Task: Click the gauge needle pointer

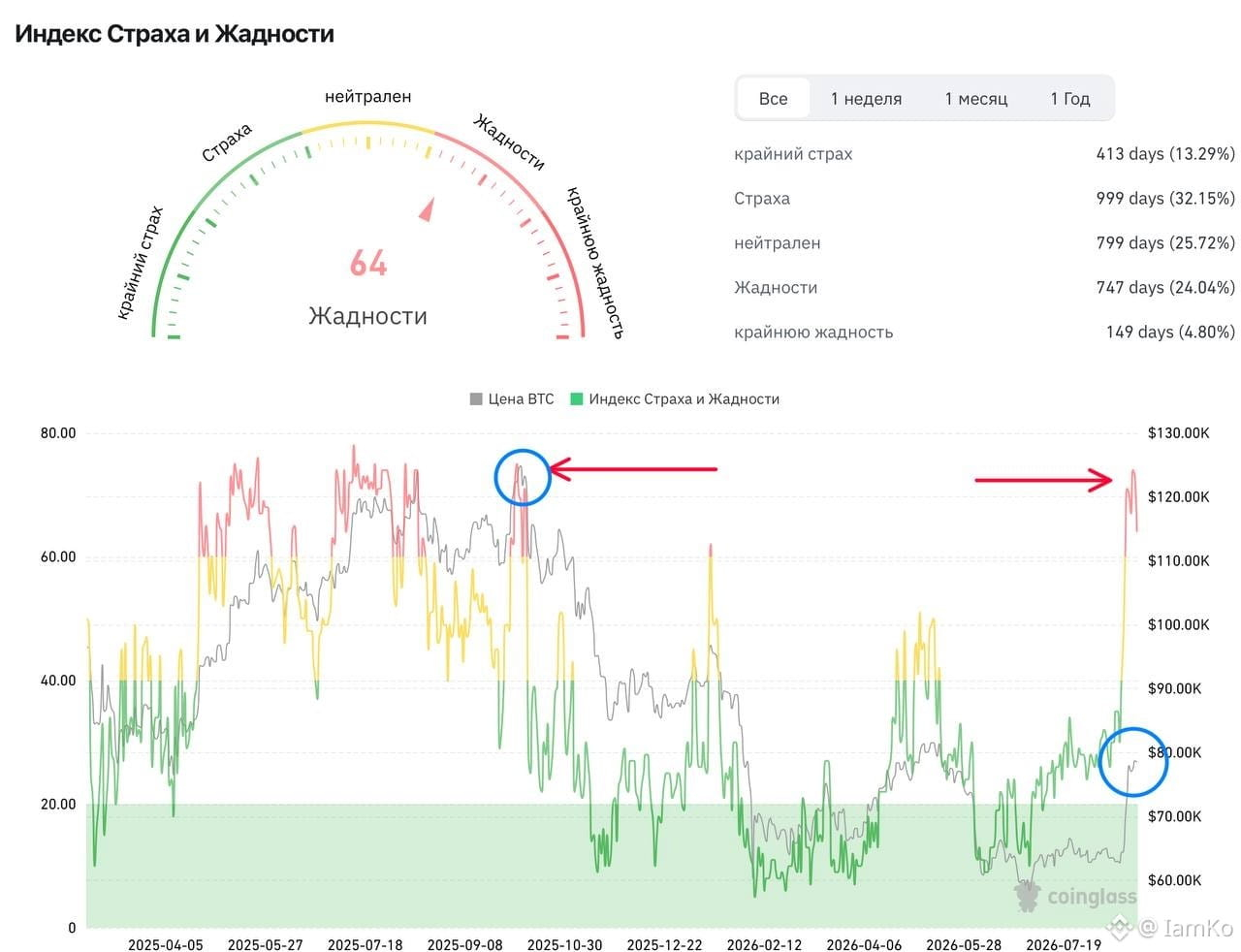Action: click(427, 209)
